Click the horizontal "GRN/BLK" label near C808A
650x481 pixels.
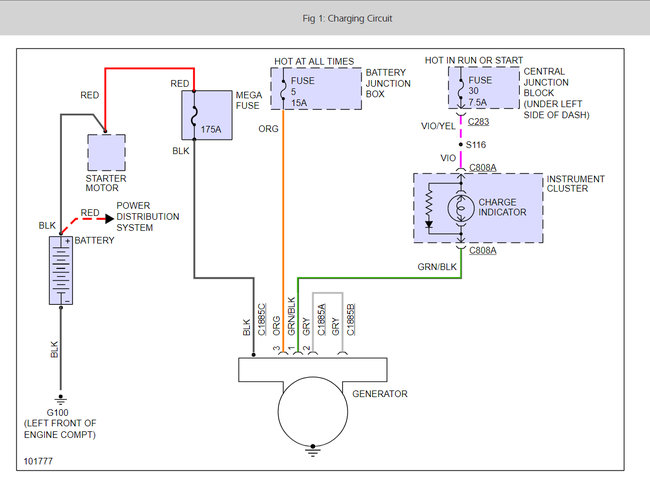pos(437,267)
